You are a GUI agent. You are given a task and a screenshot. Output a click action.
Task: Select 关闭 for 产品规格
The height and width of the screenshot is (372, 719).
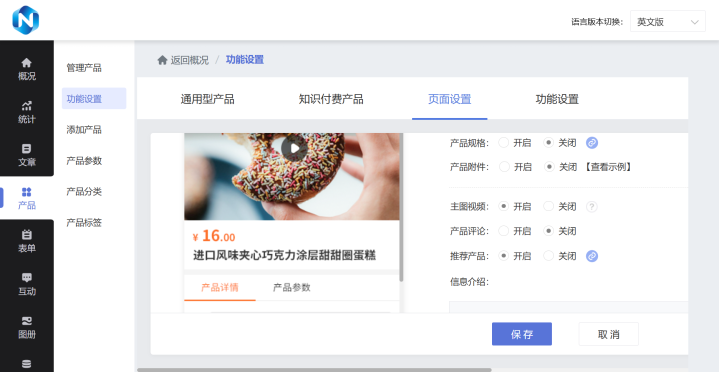(x=548, y=143)
